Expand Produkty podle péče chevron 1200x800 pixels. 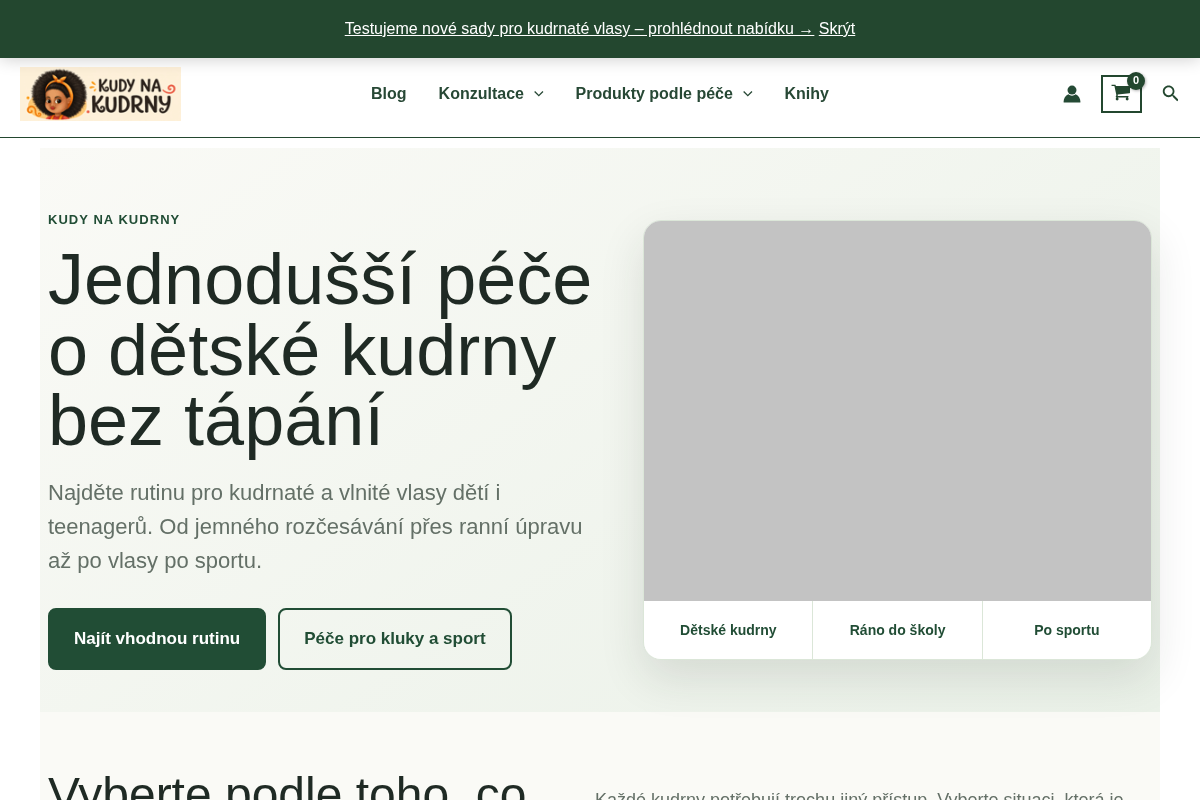pos(747,94)
